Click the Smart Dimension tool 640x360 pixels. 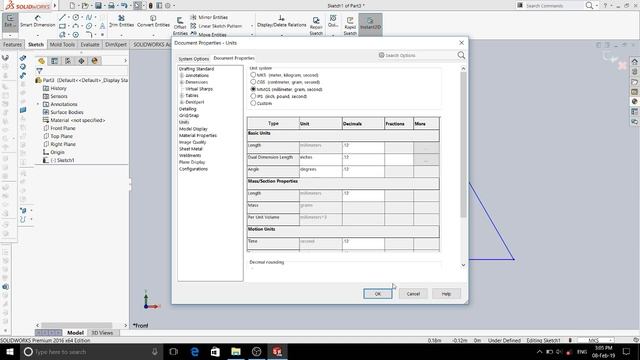point(38,21)
